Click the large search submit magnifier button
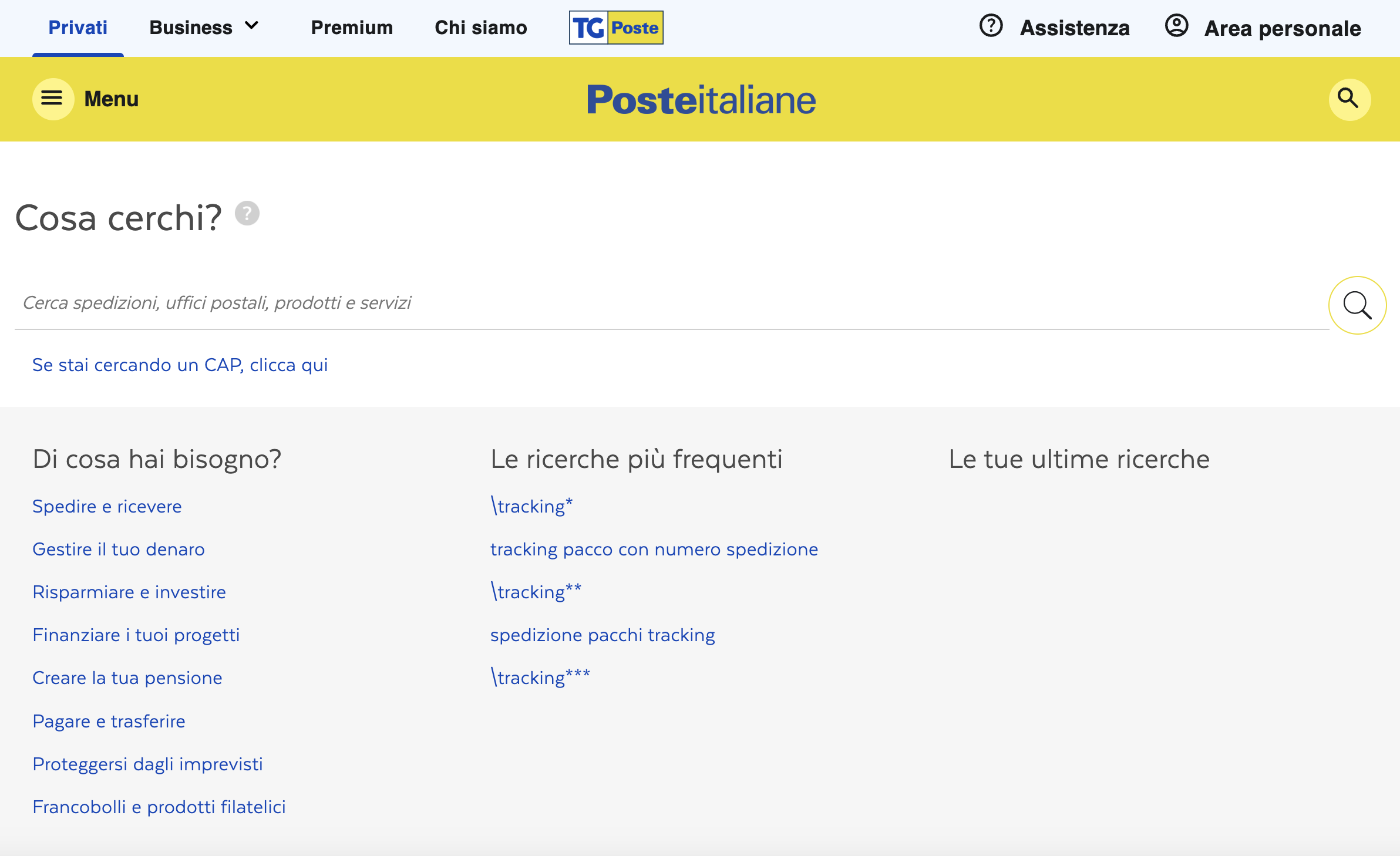1400x856 pixels. [1357, 305]
